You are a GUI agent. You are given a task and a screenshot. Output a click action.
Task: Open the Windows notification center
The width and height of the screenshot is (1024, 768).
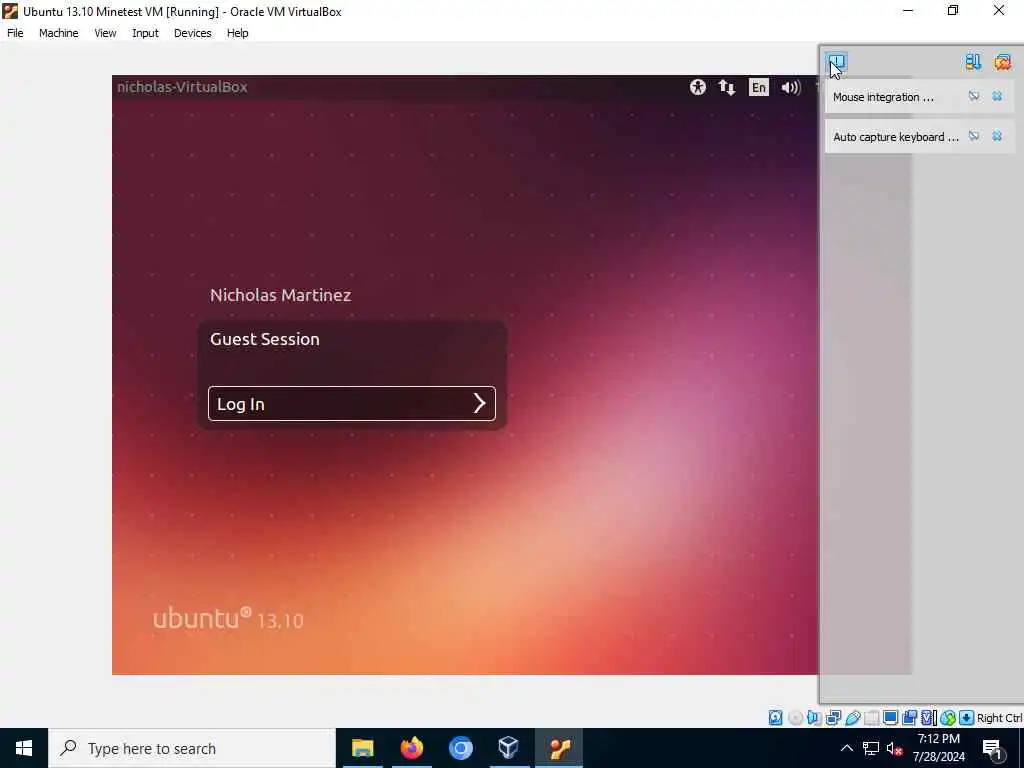pos(992,749)
